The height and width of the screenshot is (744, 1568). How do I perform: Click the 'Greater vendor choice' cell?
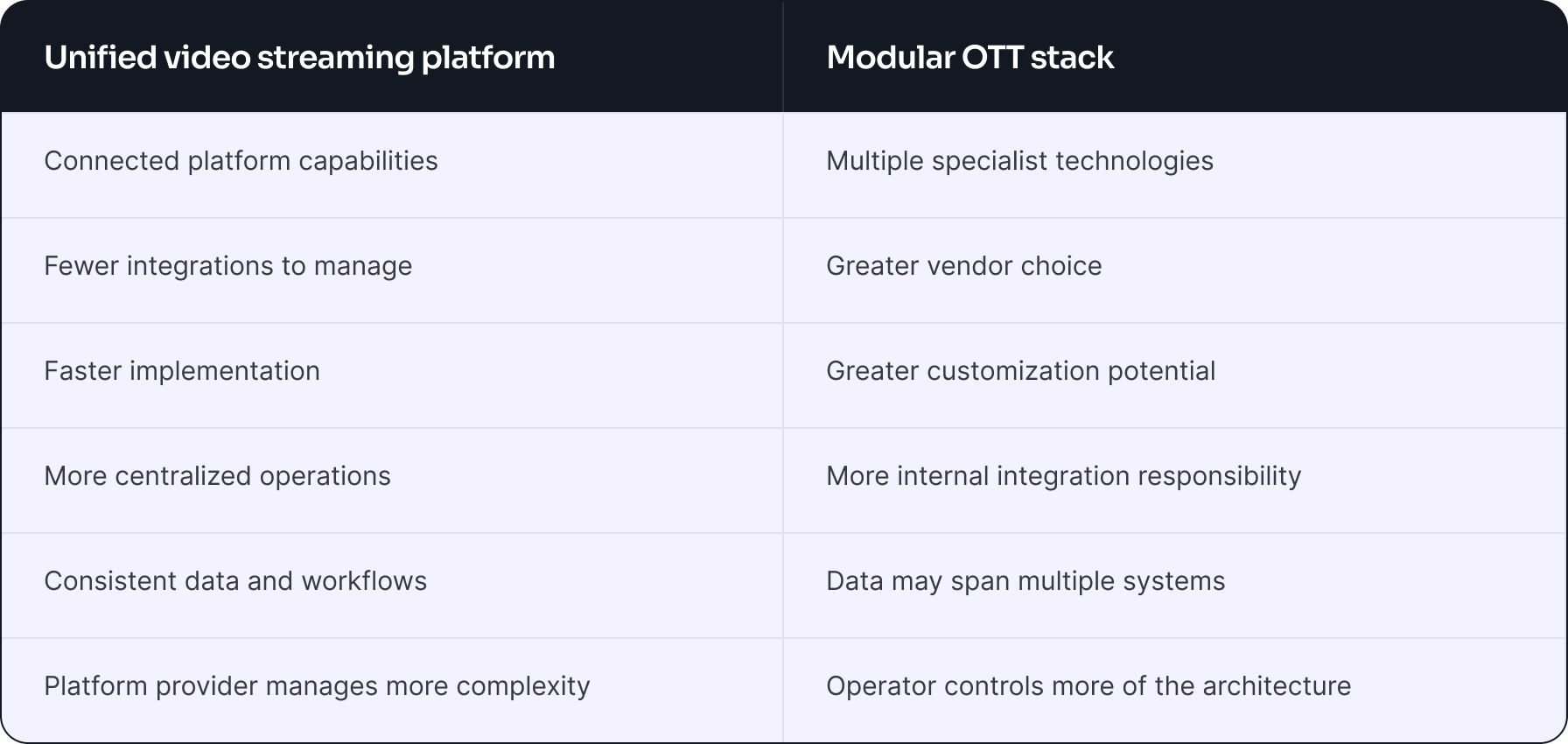tap(1175, 270)
